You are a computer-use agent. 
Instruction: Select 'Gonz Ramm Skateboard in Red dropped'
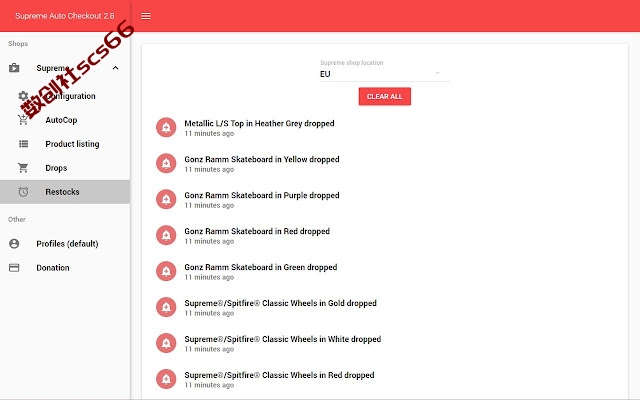click(x=257, y=231)
